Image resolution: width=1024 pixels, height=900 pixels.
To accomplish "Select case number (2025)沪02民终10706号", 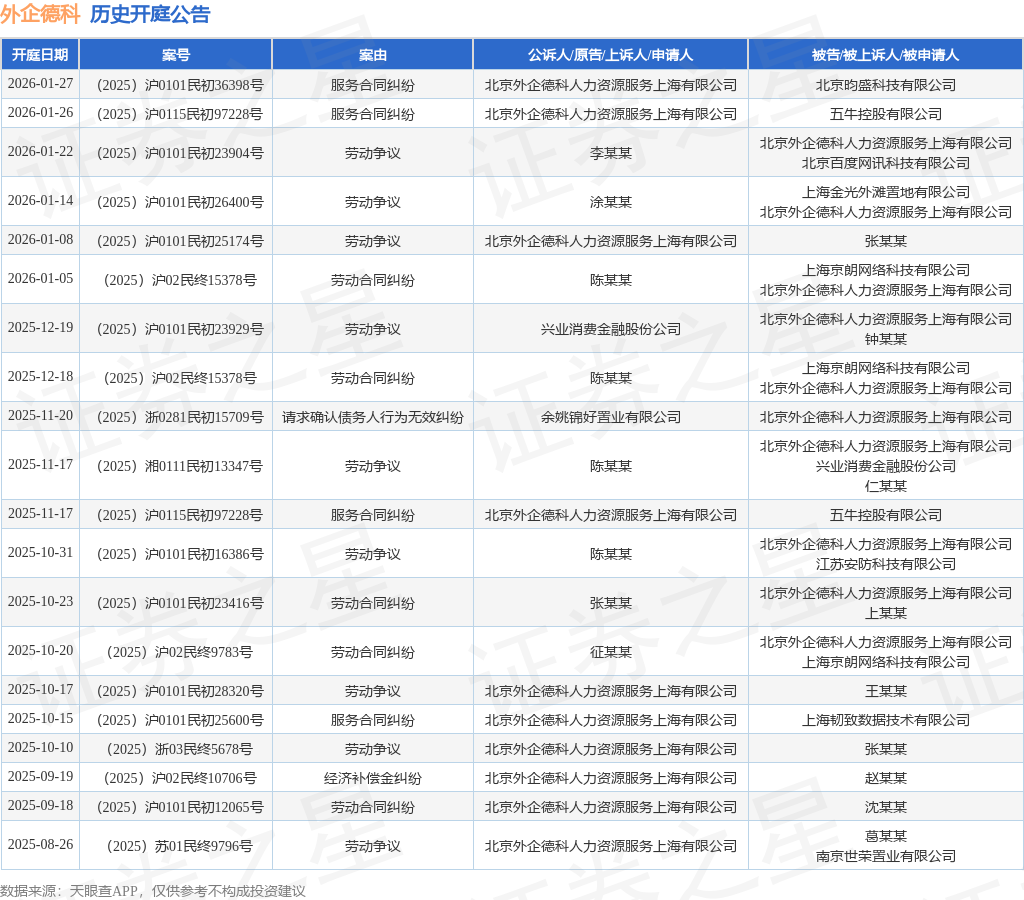I will (x=180, y=778).
